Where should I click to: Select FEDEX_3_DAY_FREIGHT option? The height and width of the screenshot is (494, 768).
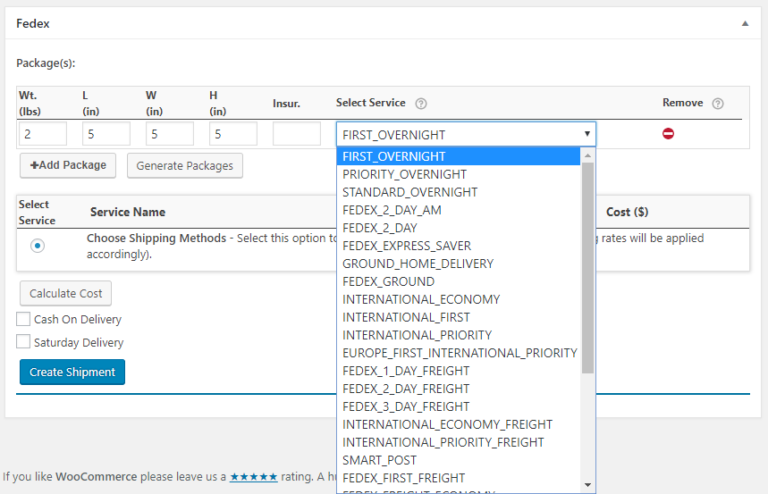(458, 407)
